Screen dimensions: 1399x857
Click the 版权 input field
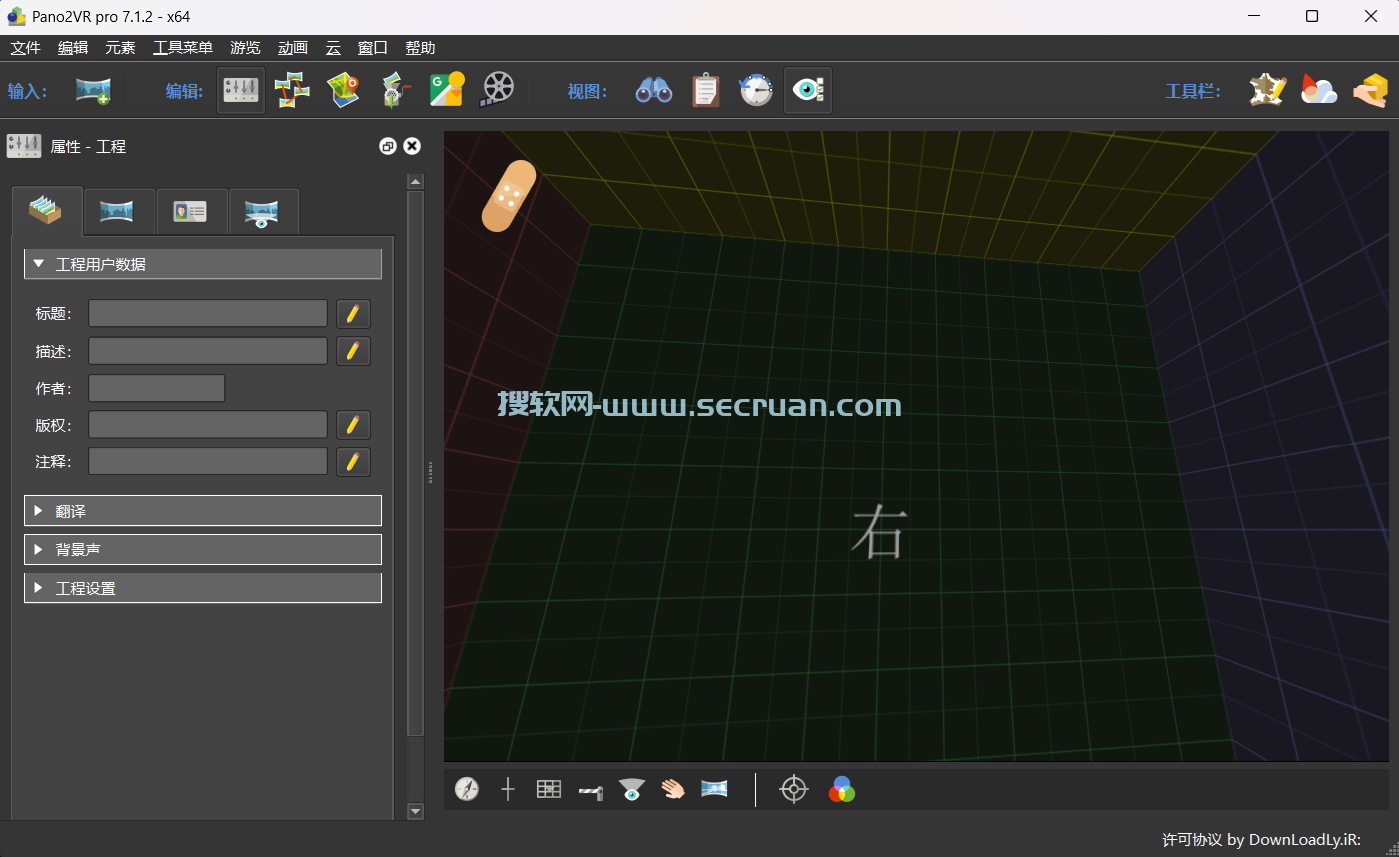click(208, 425)
